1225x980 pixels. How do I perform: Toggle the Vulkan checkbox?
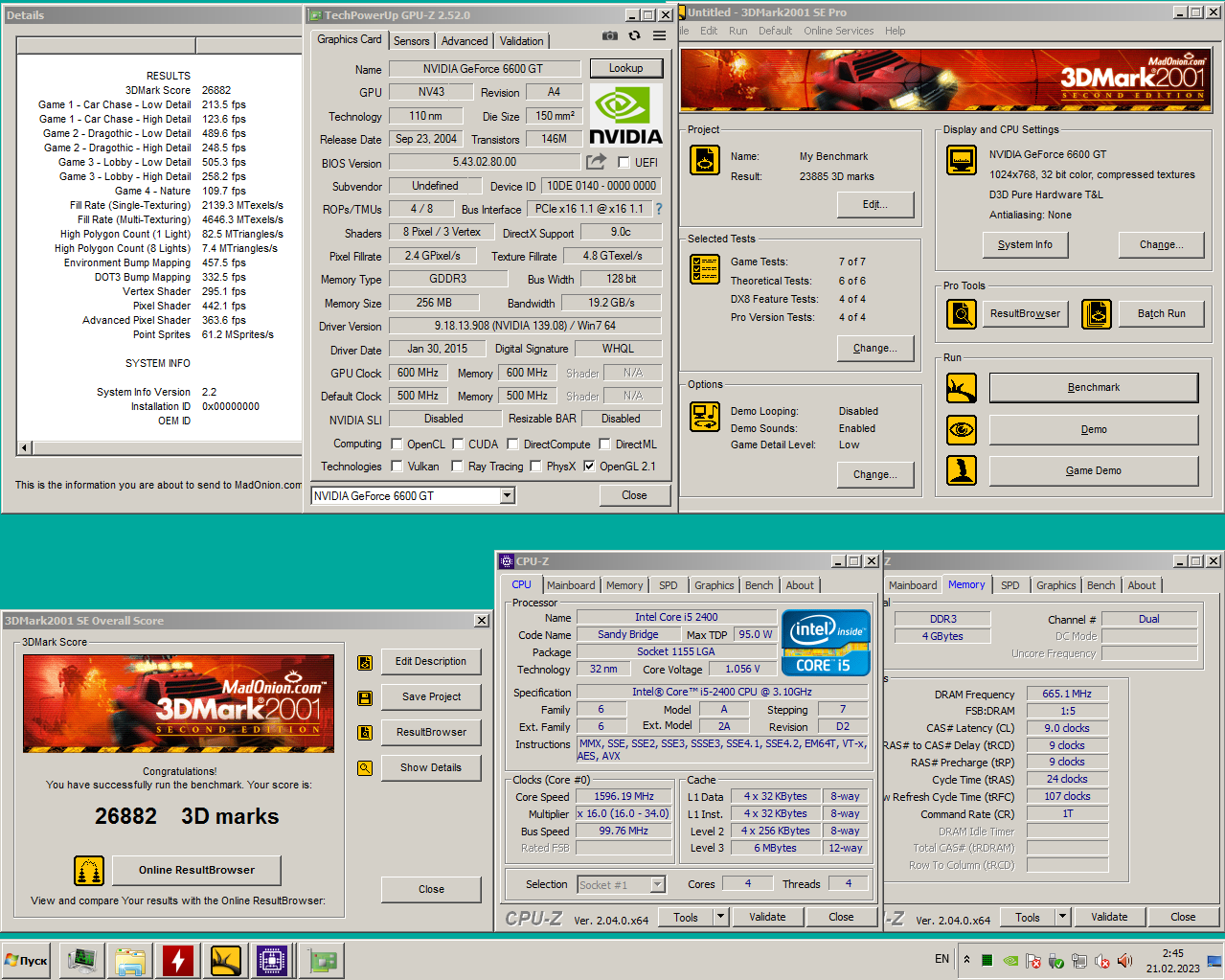pyautogui.click(x=397, y=467)
